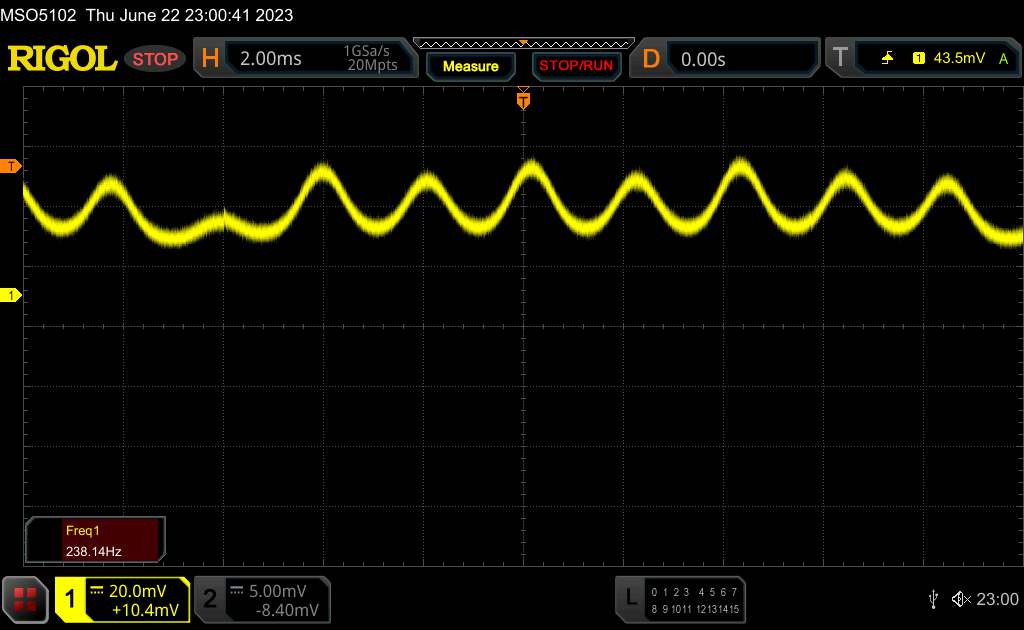Open the red function navigation grid icon

[26, 598]
